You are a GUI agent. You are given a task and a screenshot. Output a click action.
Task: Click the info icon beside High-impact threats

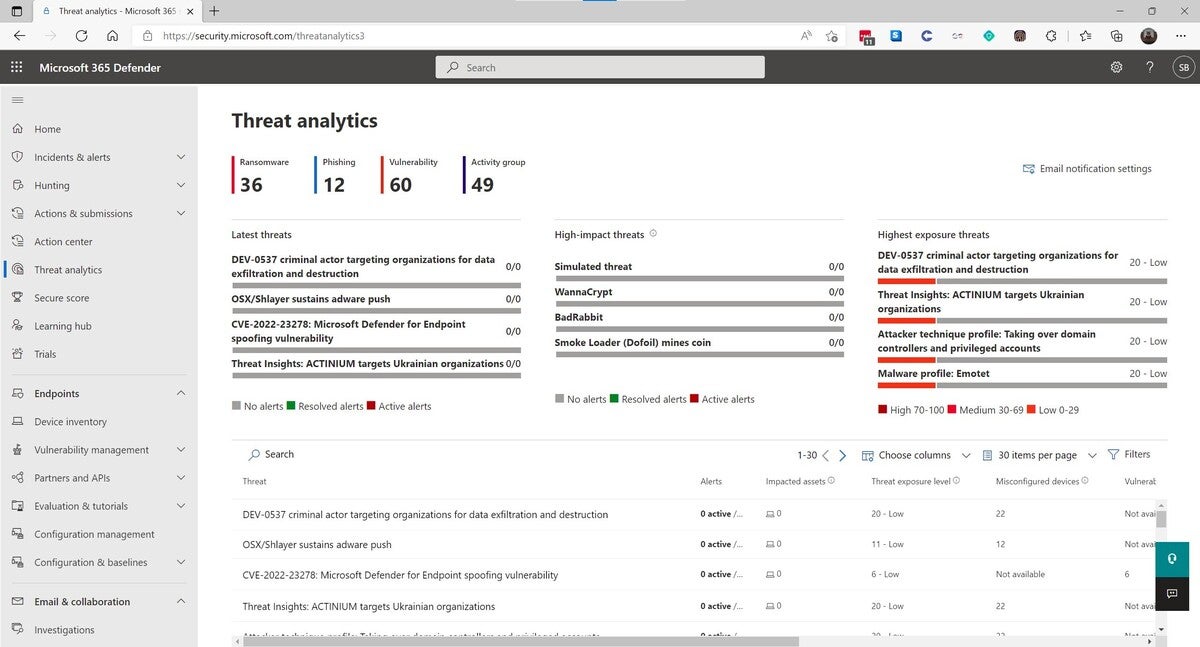pyautogui.click(x=653, y=234)
